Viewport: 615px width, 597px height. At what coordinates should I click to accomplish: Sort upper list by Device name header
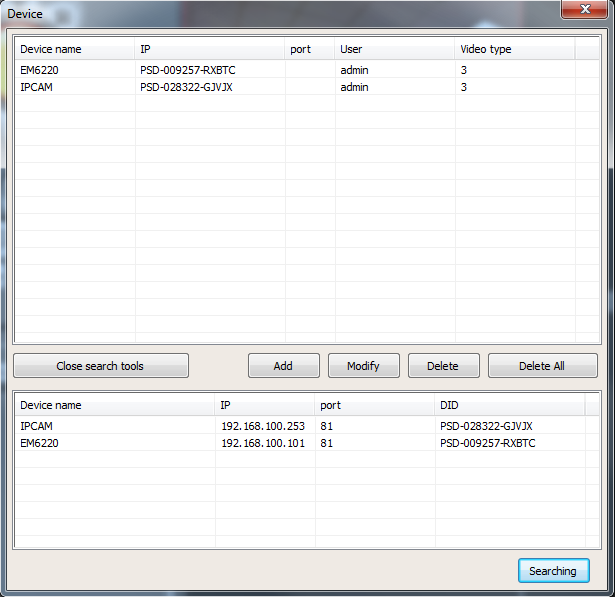[x=75, y=49]
